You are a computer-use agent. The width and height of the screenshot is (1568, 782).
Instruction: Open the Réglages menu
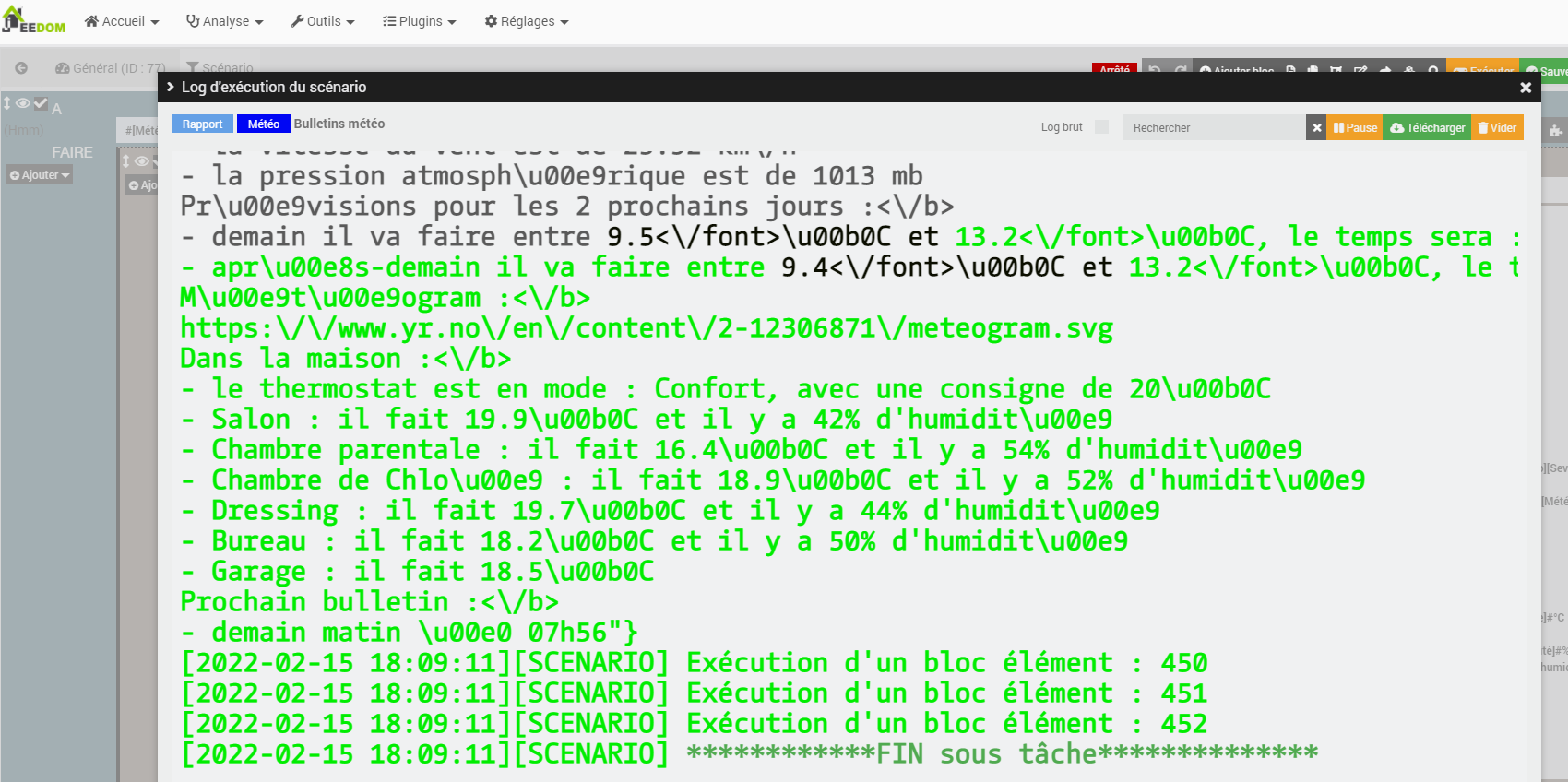point(527,21)
